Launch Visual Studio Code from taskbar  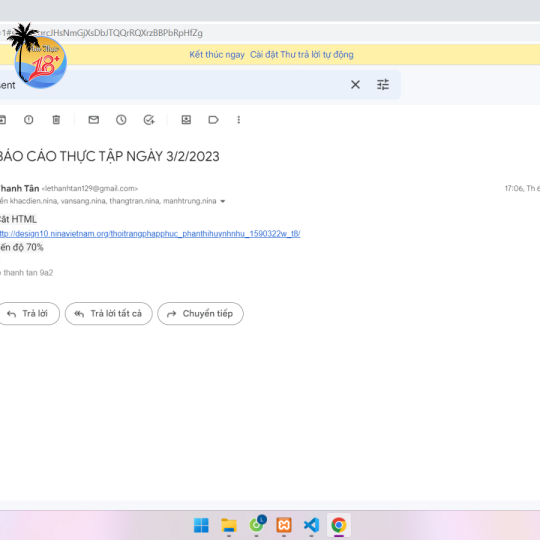(311, 525)
